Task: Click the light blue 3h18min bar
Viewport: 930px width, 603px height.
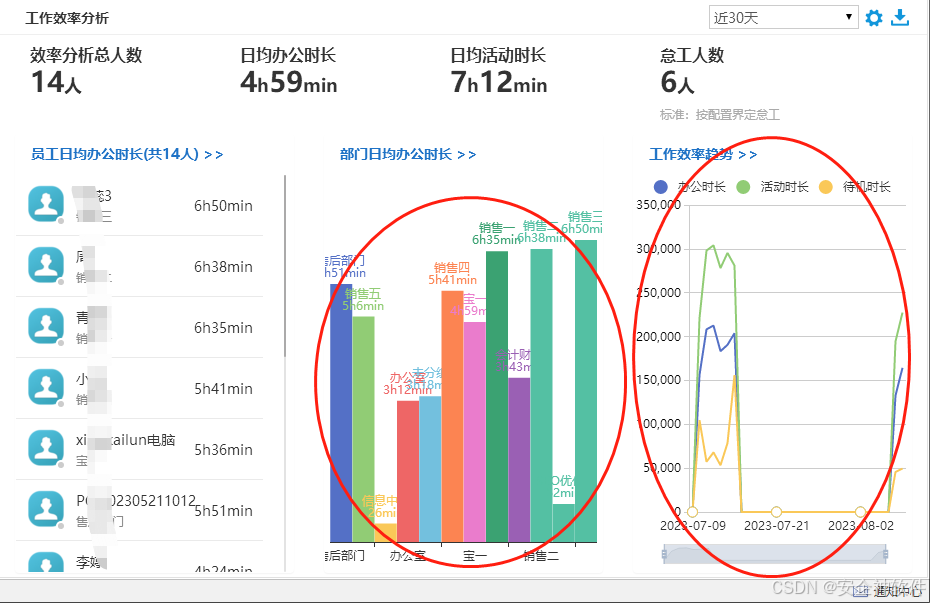Action: (x=430, y=469)
